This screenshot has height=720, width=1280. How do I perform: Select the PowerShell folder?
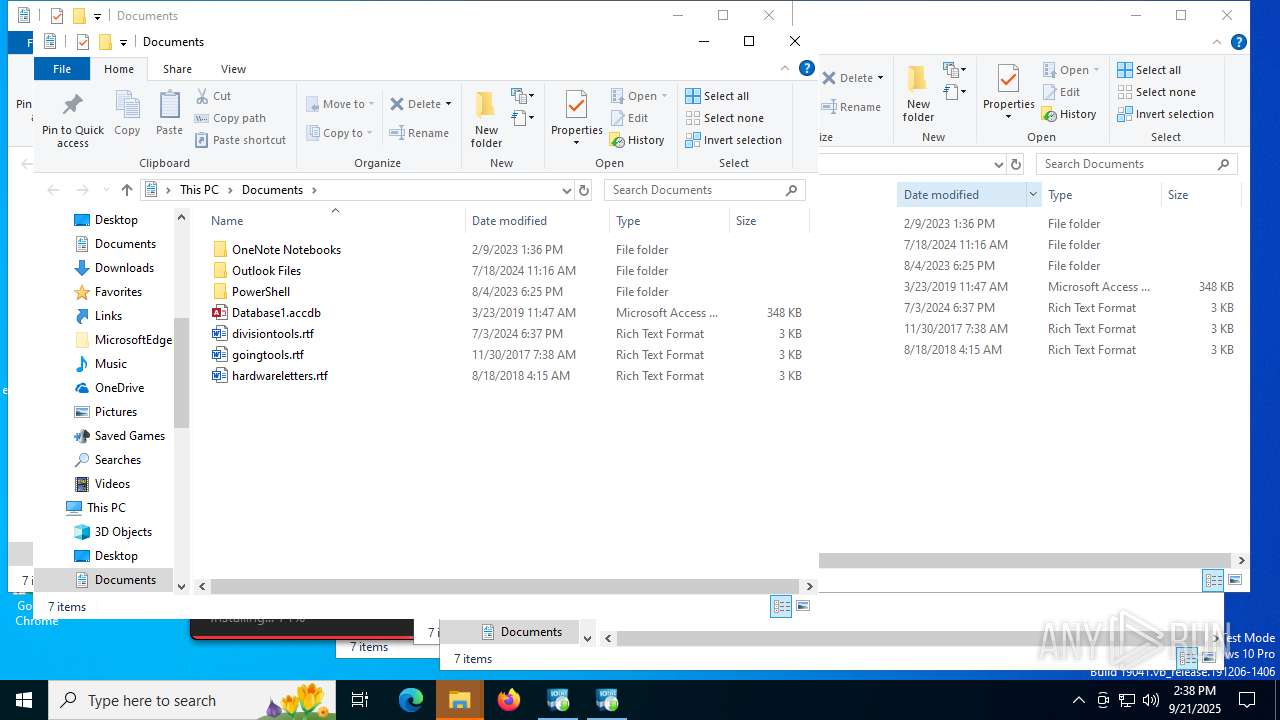(261, 292)
